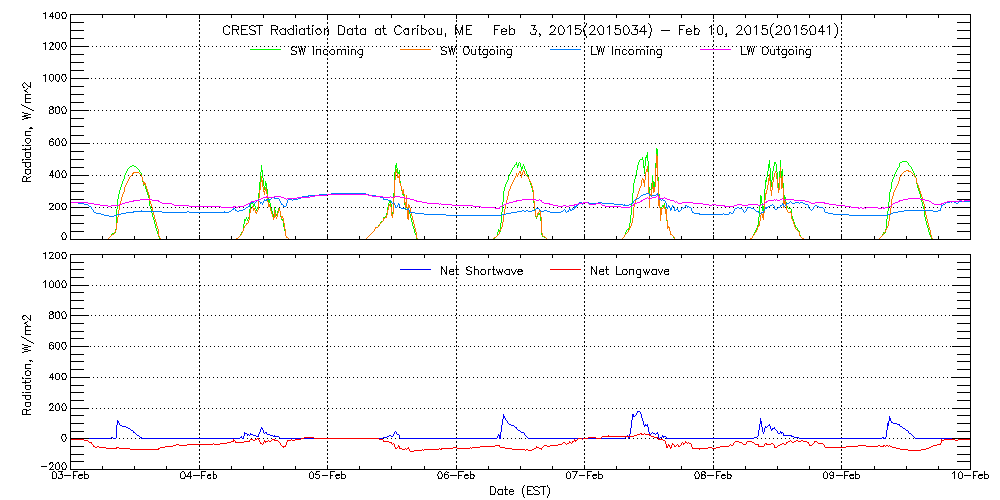Click the '04-Feb' date tick label

coord(199,477)
